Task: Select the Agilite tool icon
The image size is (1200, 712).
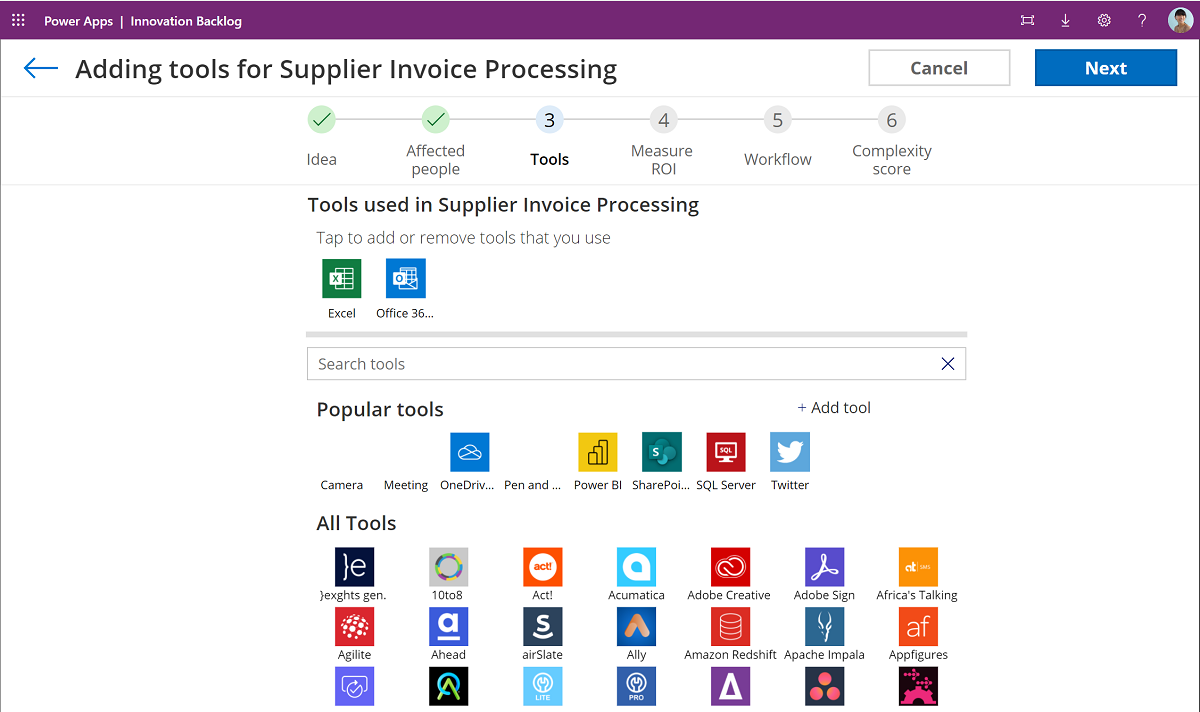Action: 354,627
